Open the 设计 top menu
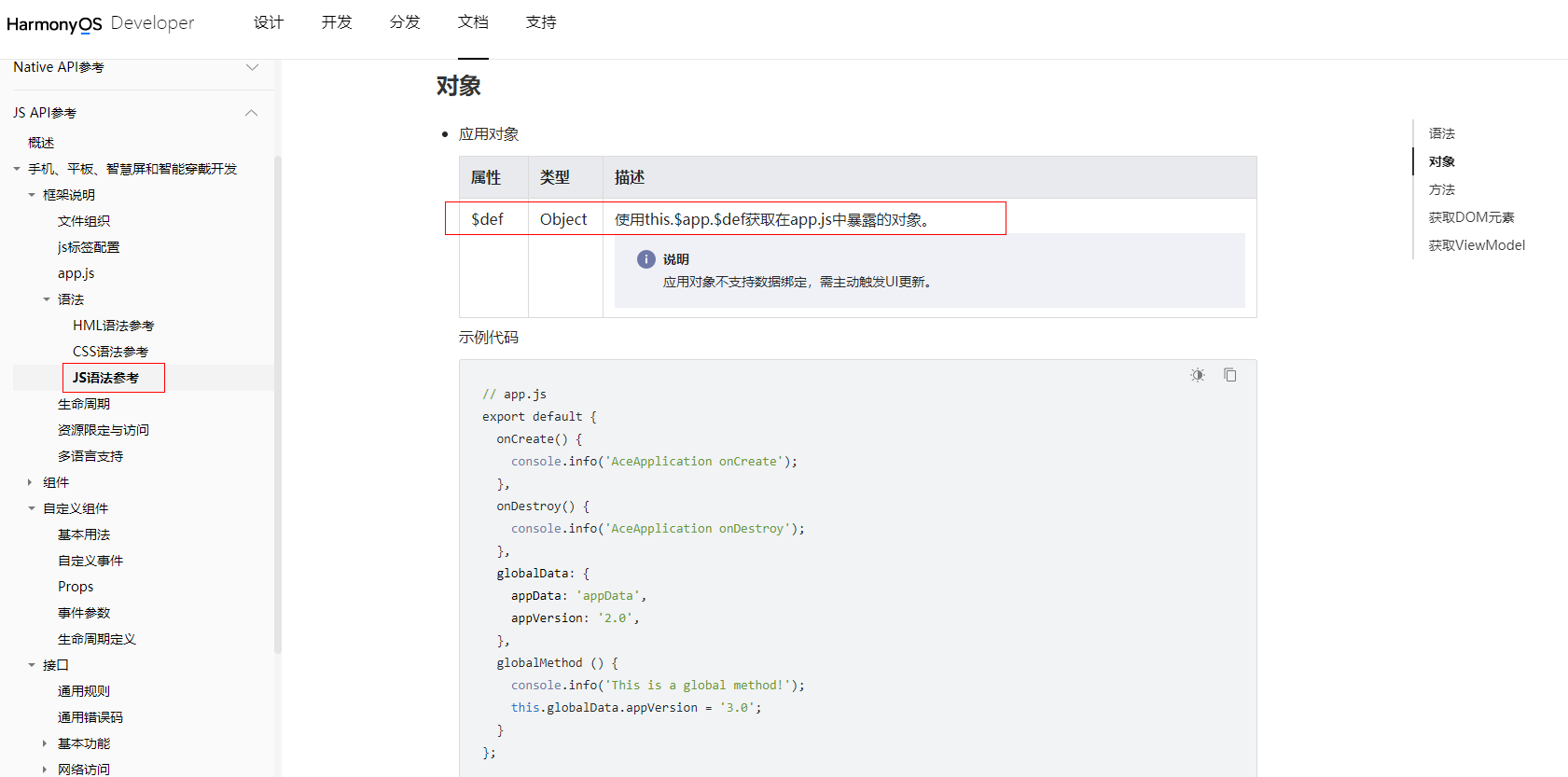 click(269, 22)
